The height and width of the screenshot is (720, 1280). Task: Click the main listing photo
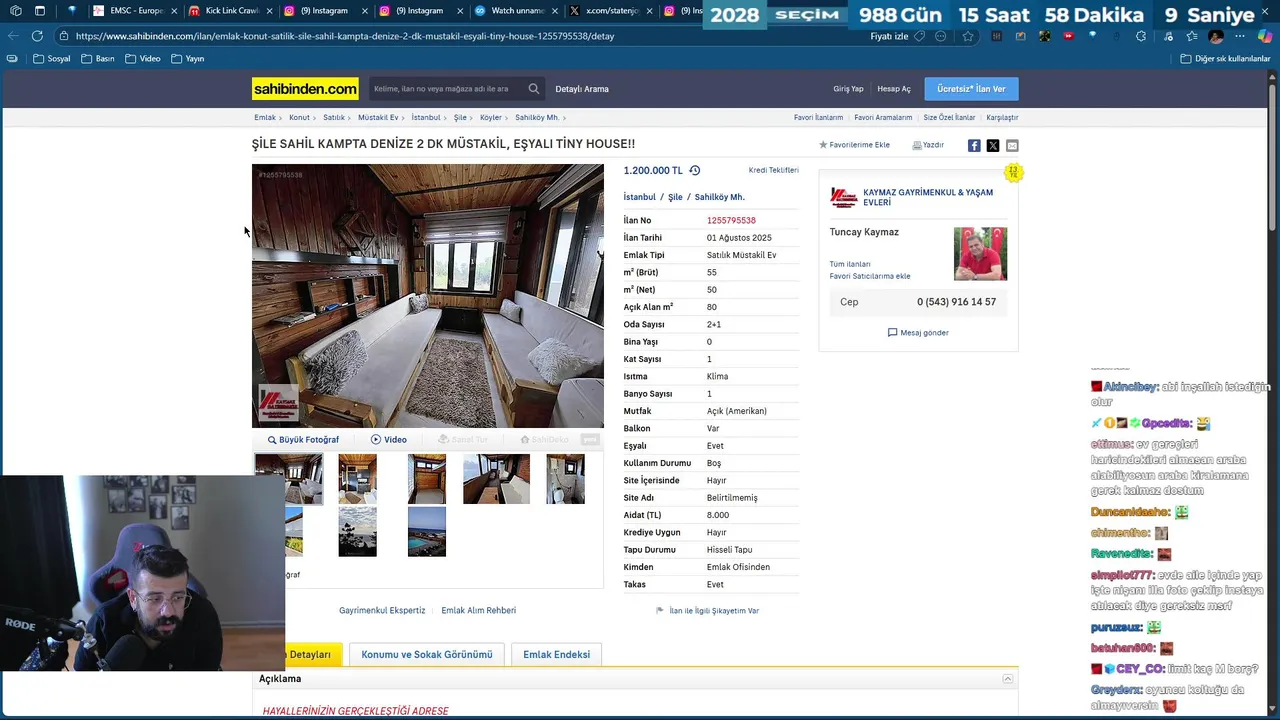click(428, 296)
